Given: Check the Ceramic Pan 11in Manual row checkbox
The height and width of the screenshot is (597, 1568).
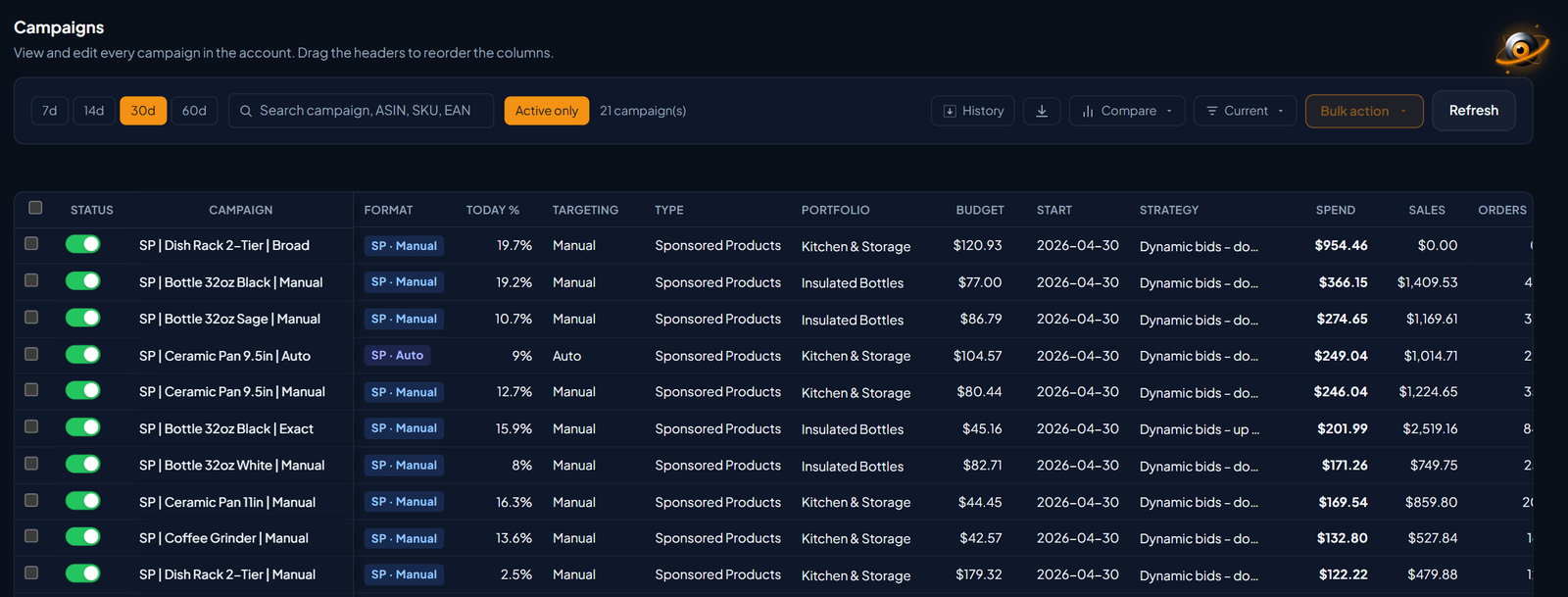Looking at the screenshot, I should (x=31, y=500).
